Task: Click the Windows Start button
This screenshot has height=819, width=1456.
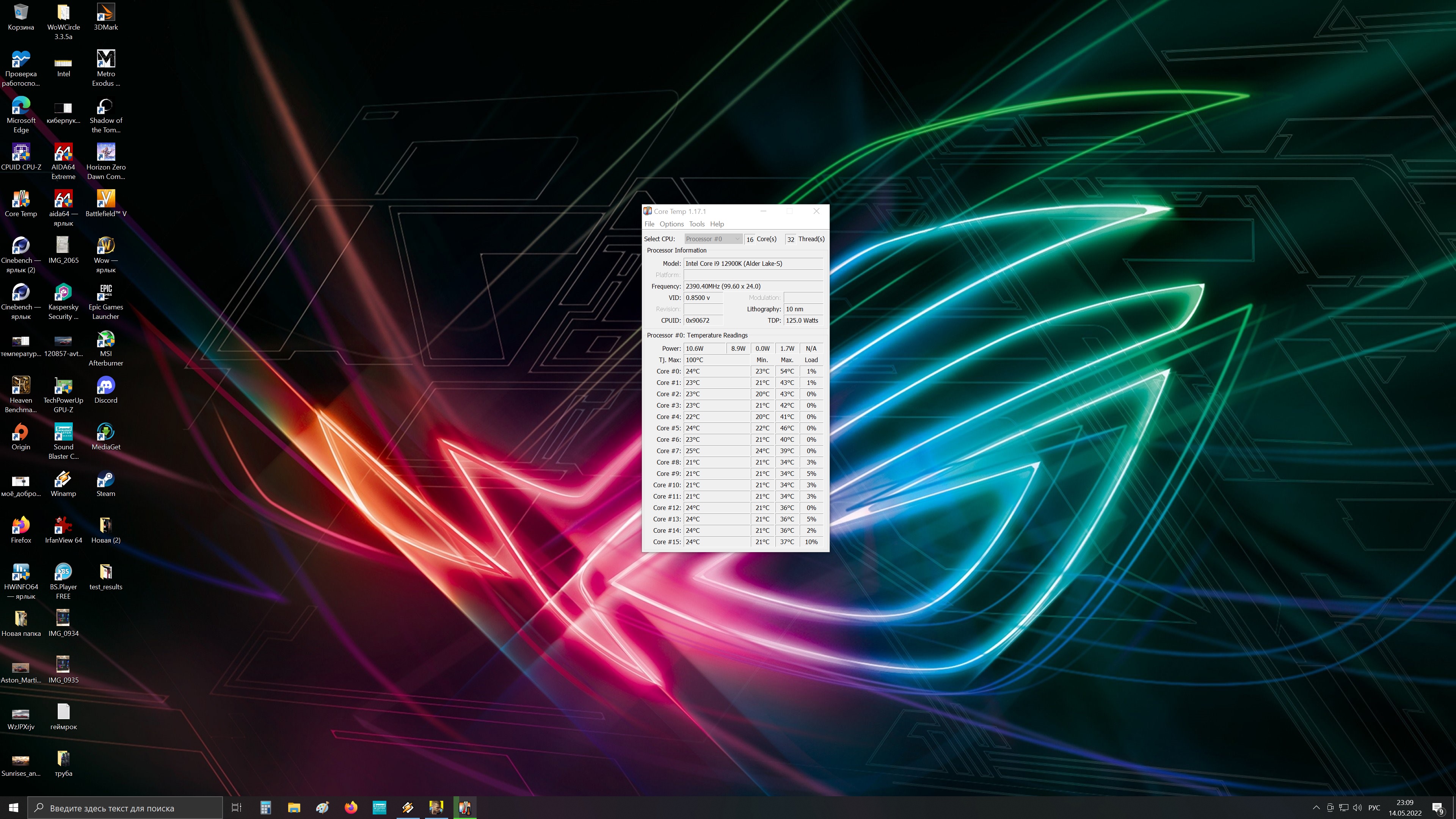Action: click(x=14, y=808)
